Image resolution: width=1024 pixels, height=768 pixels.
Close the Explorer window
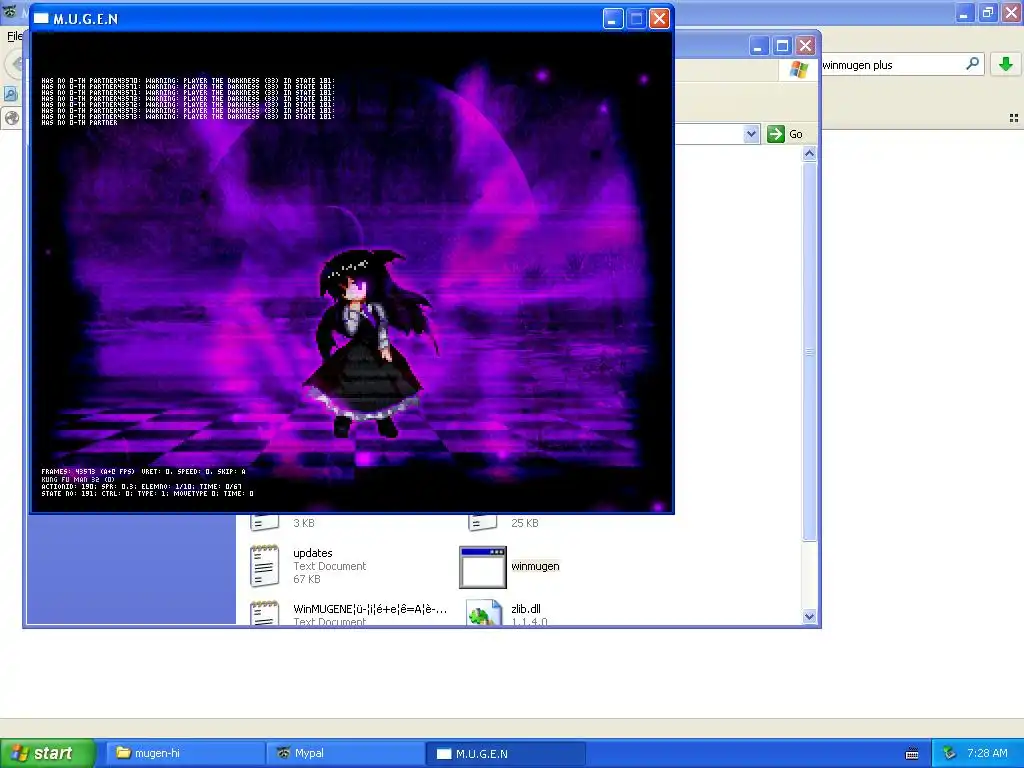(x=806, y=46)
